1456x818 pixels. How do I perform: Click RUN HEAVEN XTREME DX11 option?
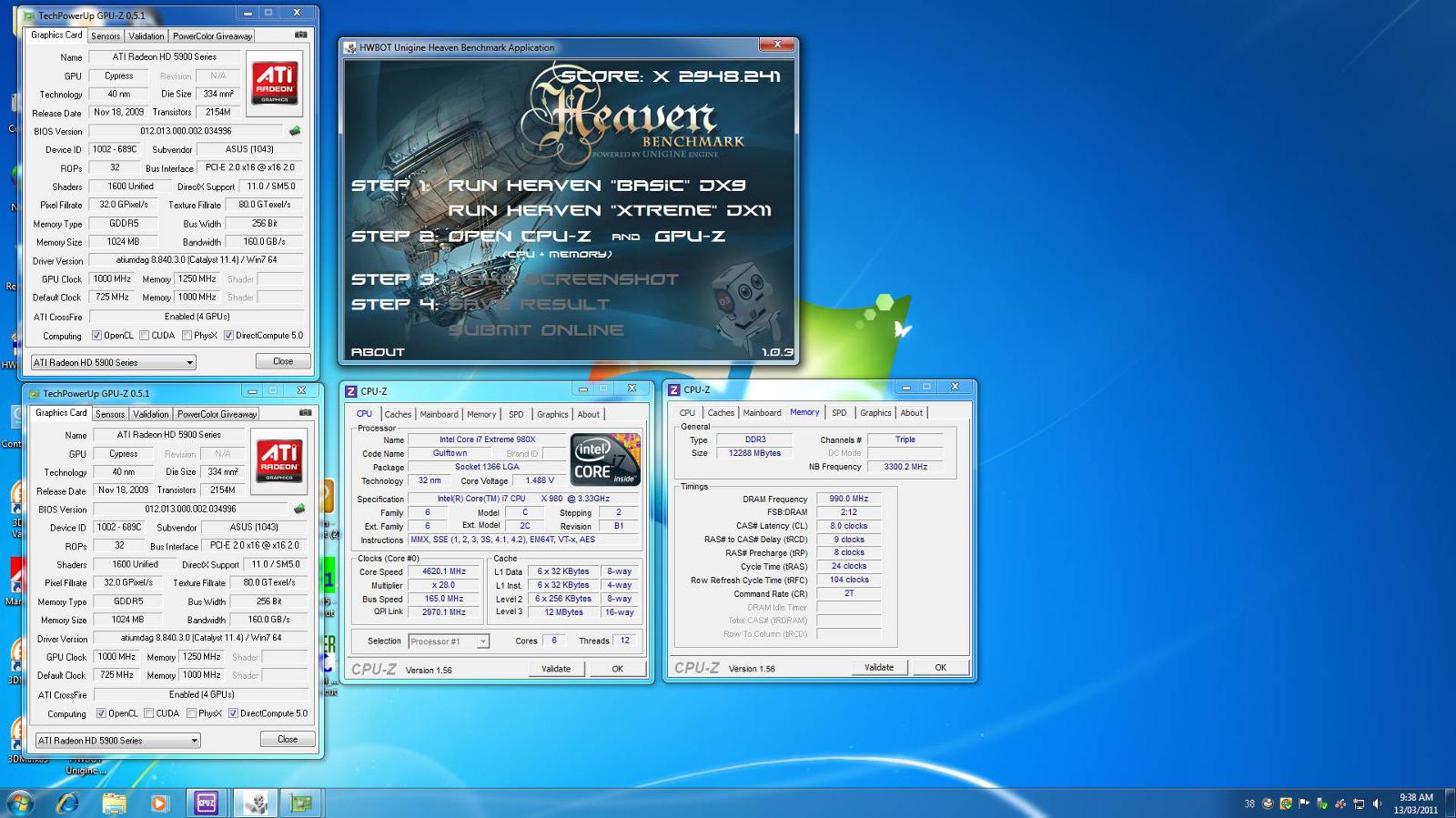609,210
